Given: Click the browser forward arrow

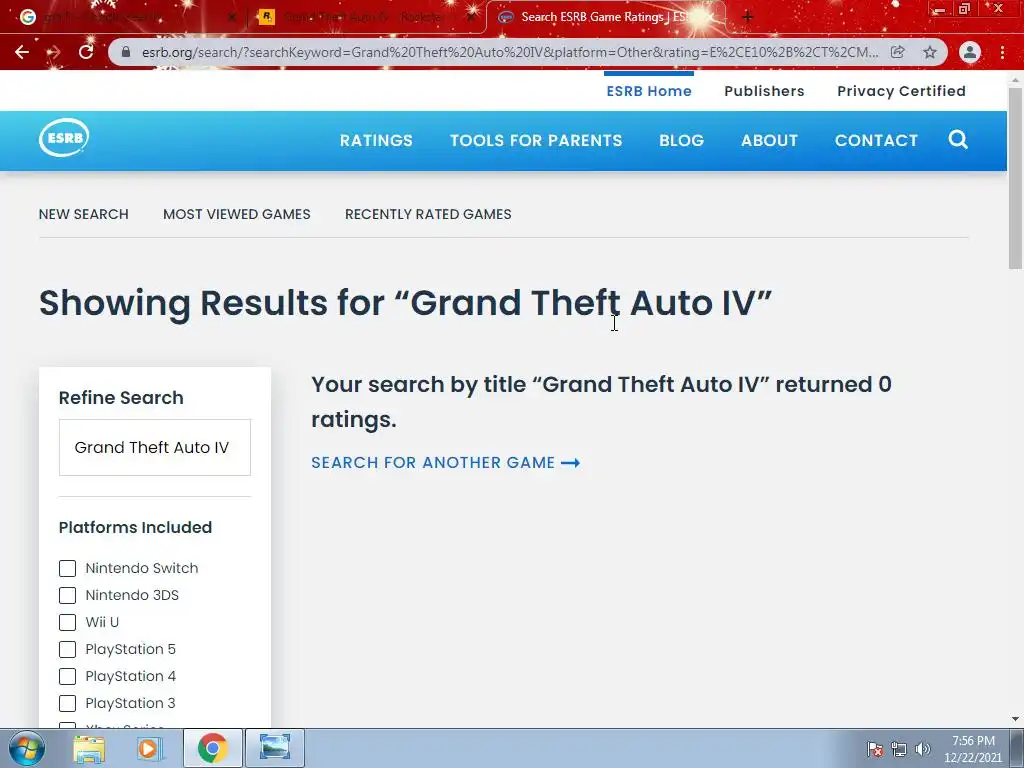Looking at the screenshot, I should [x=54, y=52].
